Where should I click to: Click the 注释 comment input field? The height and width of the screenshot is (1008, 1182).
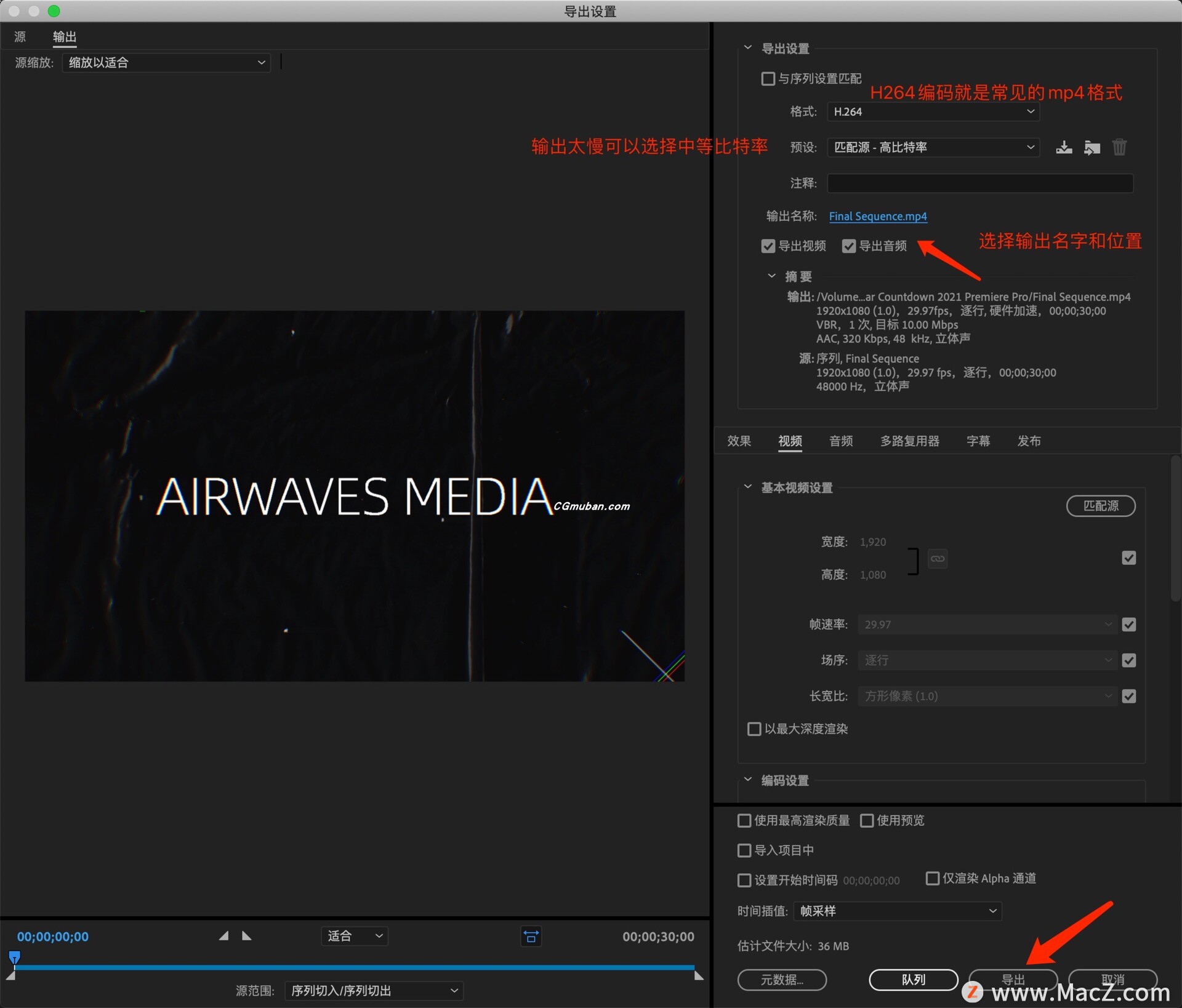(x=980, y=183)
